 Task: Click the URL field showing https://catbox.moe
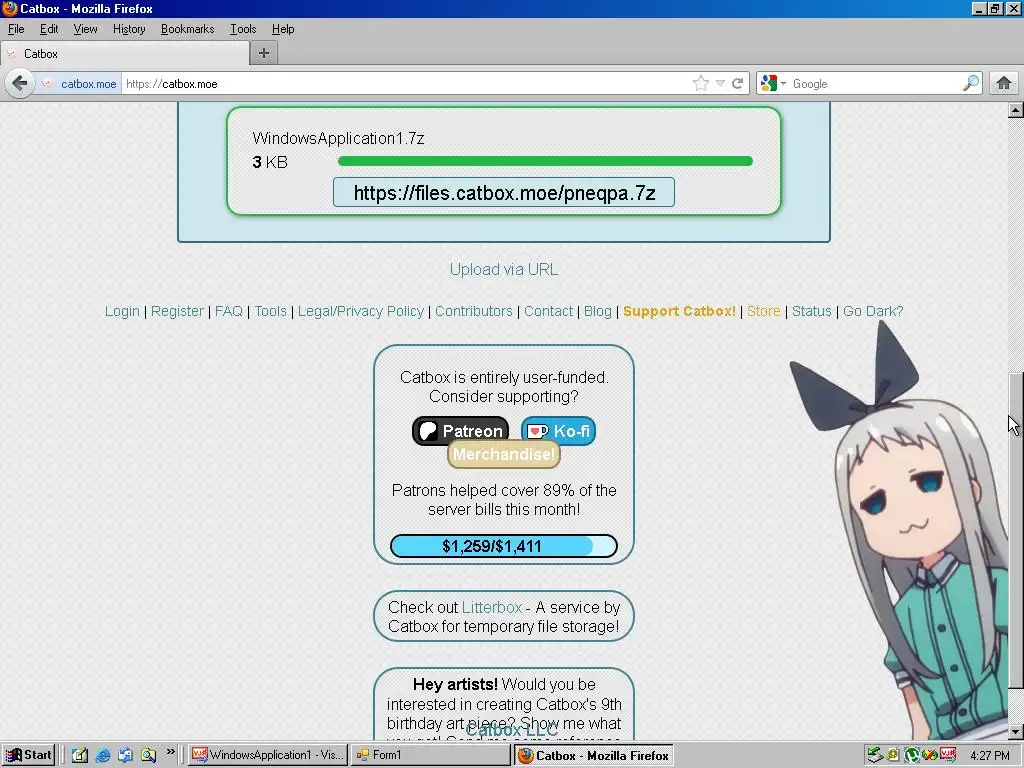click(405, 84)
